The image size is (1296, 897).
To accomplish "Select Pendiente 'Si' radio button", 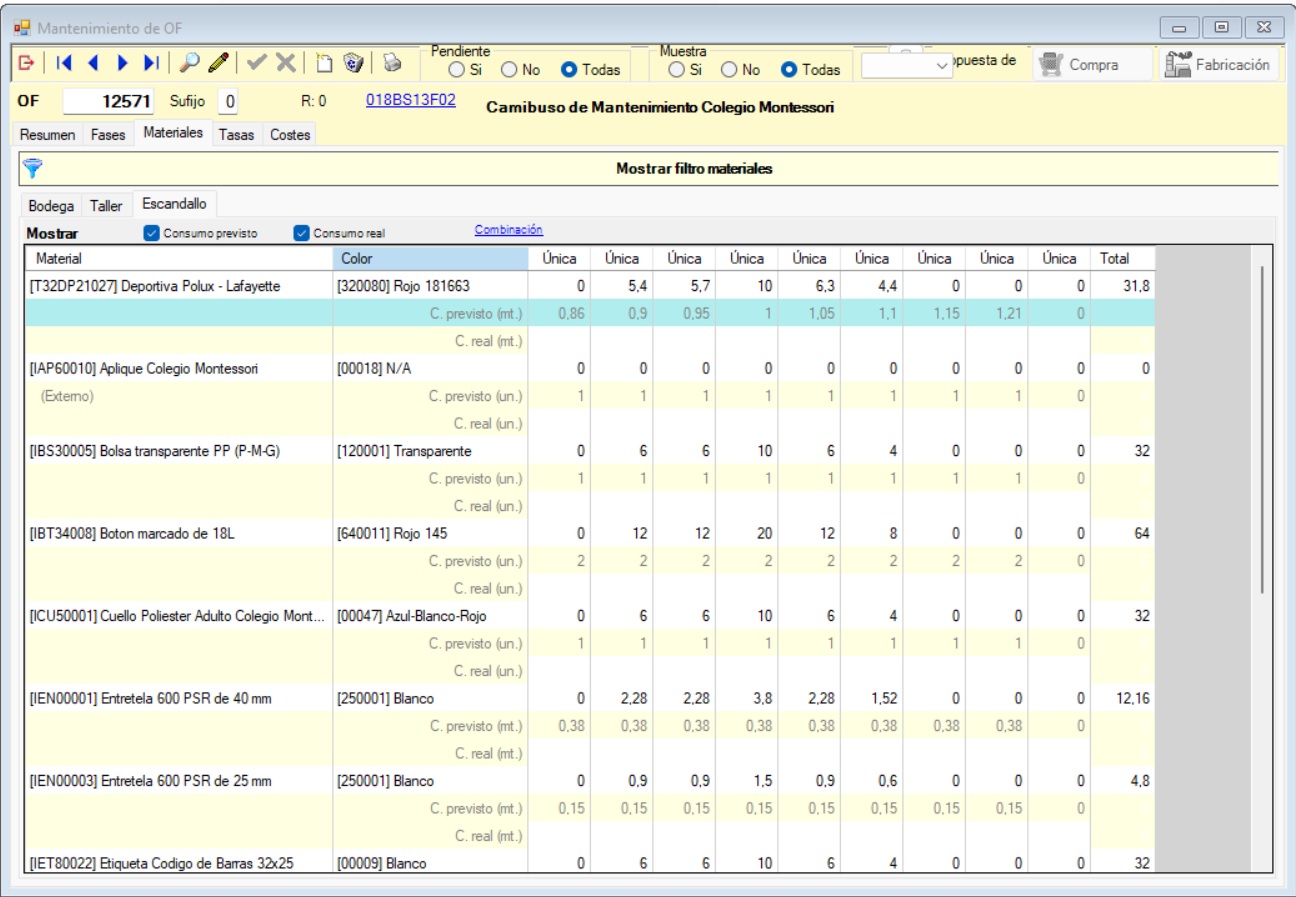I will click(x=456, y=70).
